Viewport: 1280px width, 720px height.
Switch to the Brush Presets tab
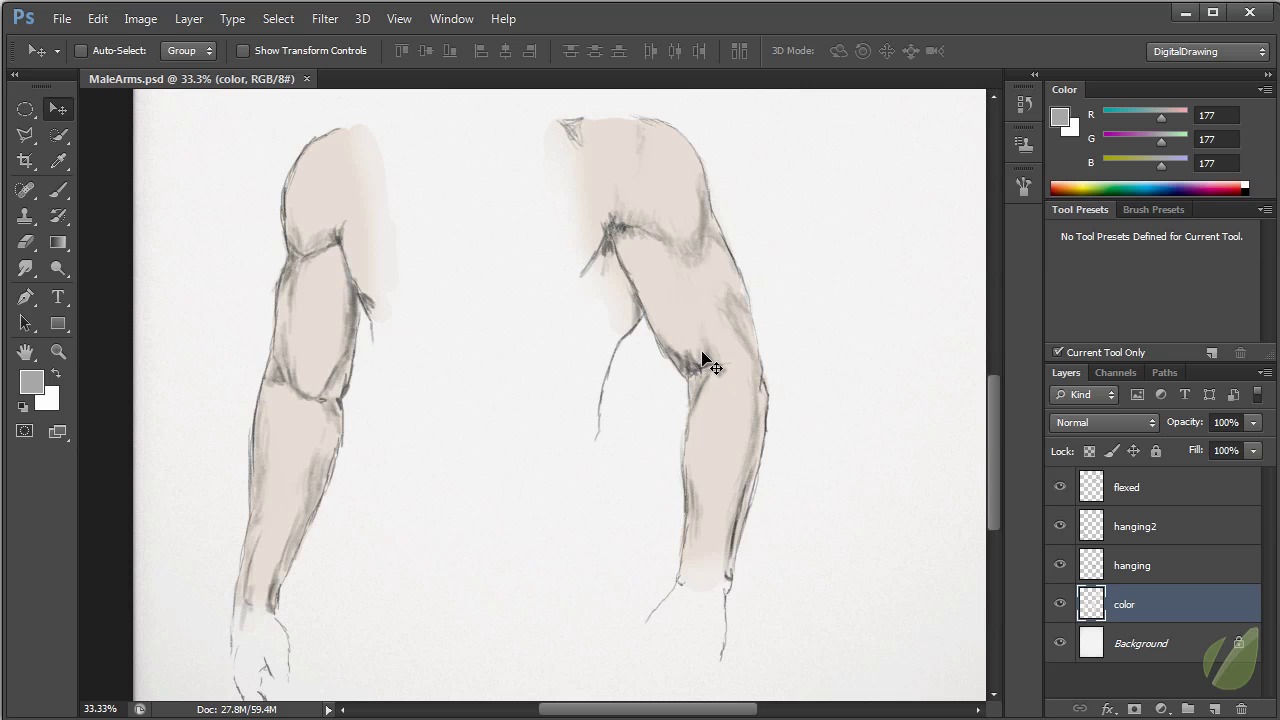click(x=1153, y=209)
